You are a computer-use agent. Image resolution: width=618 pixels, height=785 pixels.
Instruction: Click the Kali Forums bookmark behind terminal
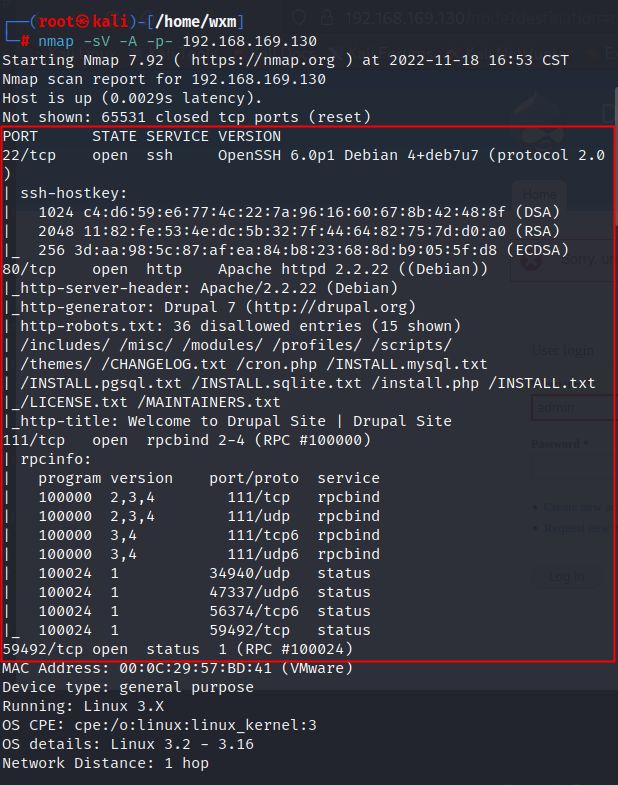[x=386, y=52]
